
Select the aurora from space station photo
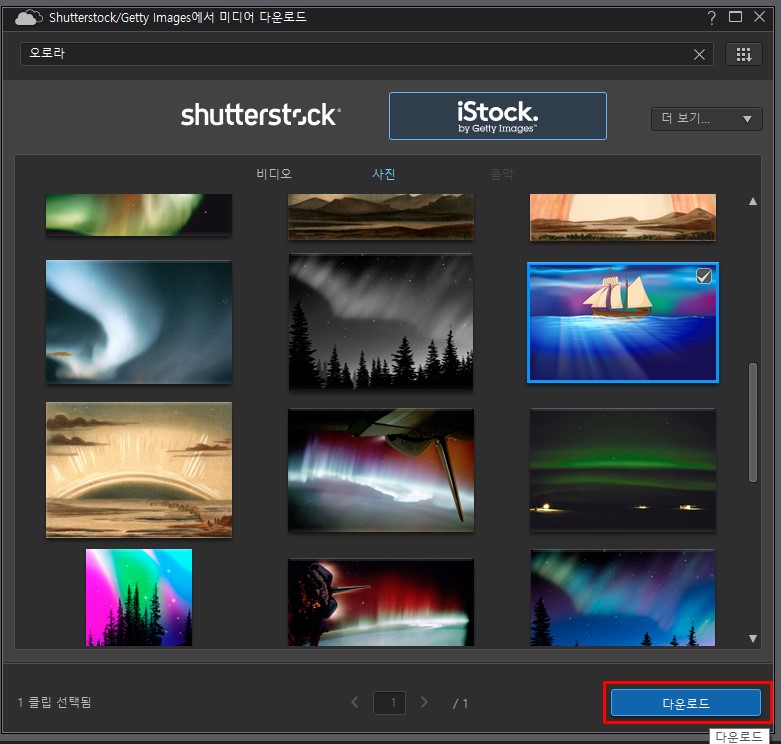[381, 470]
